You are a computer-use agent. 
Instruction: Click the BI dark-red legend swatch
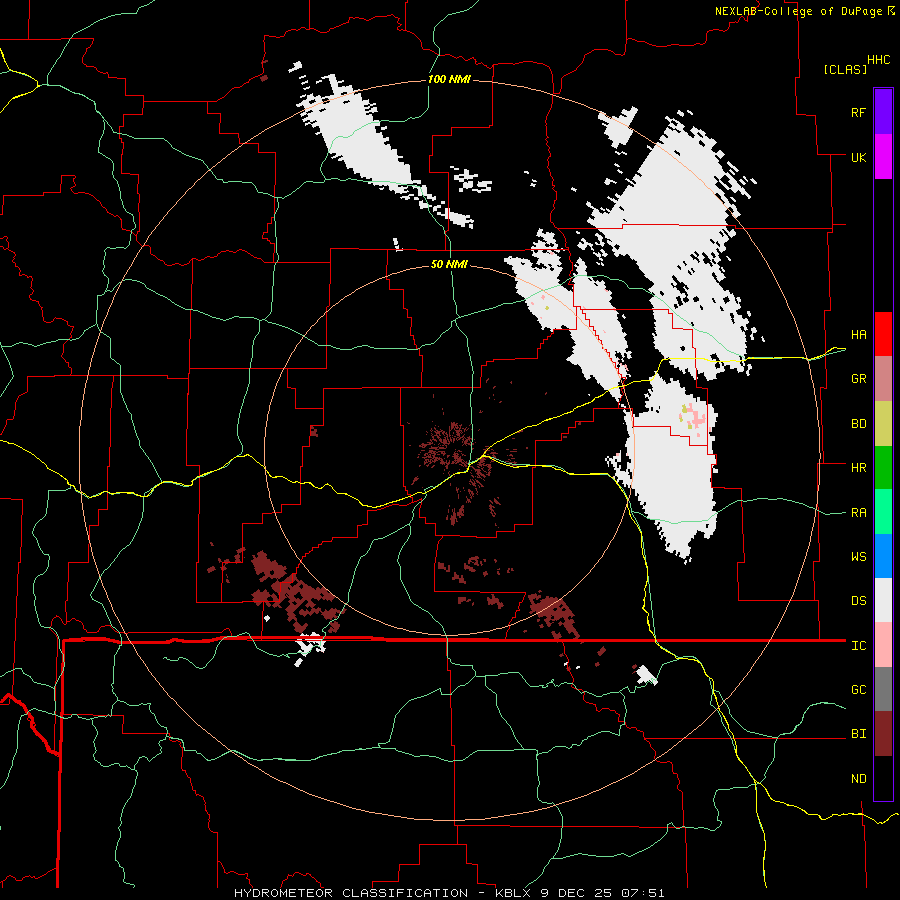tap(883, 734)
